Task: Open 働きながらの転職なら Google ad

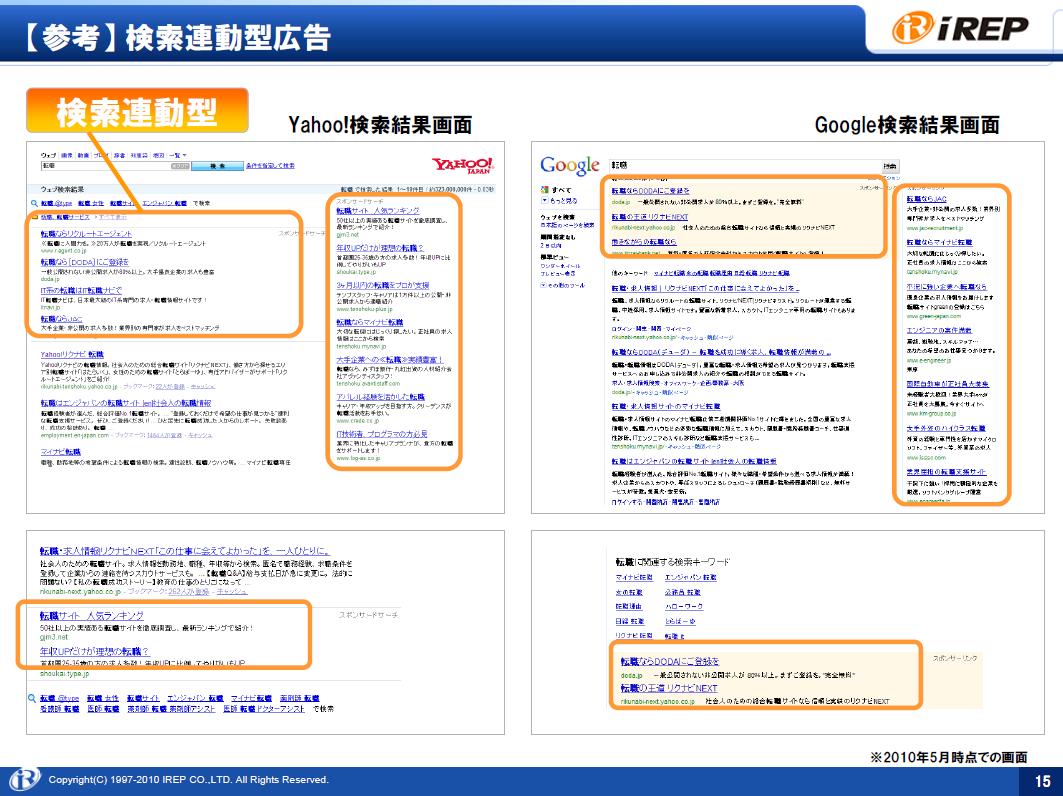Action: click(643, 241)
